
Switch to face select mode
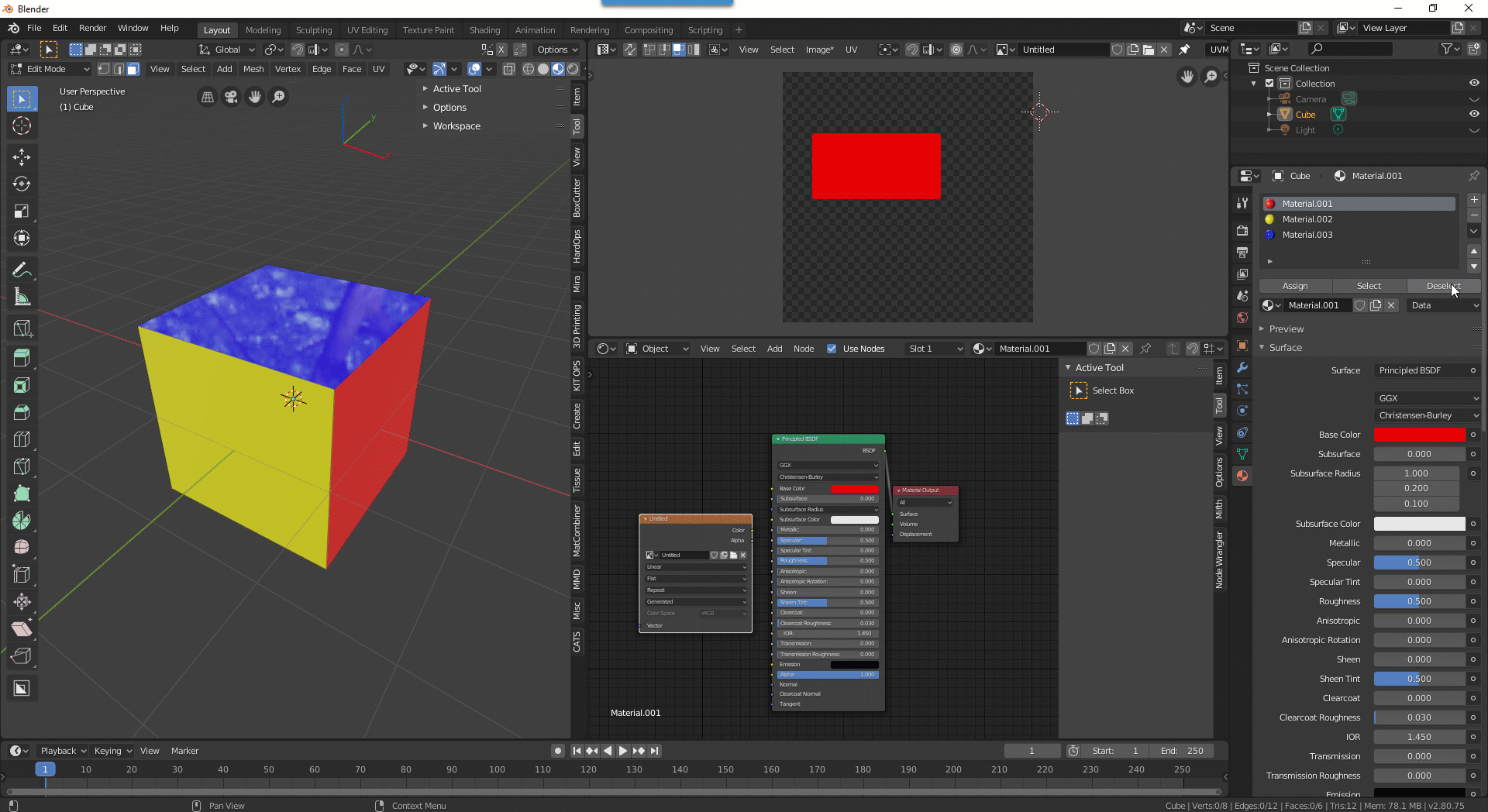pyautogui.click(x=133, y=69)
